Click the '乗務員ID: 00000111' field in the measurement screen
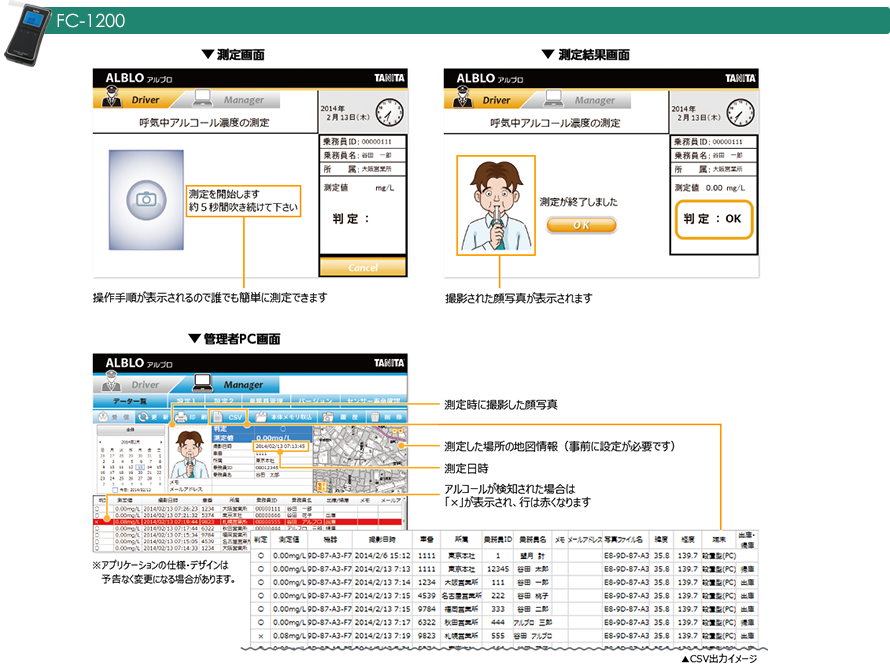Image resolution: width=890 pixels, height=671 pixels. click(363, 141)
